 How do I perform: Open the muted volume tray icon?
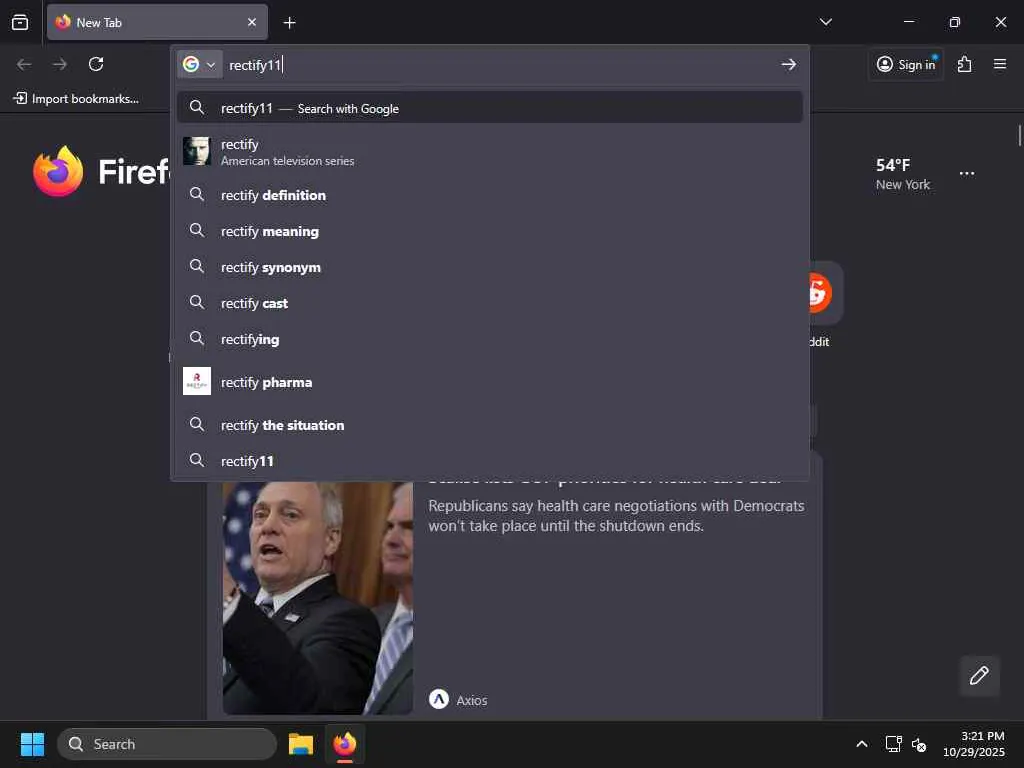pyautogui.click(x=919, y=744)
